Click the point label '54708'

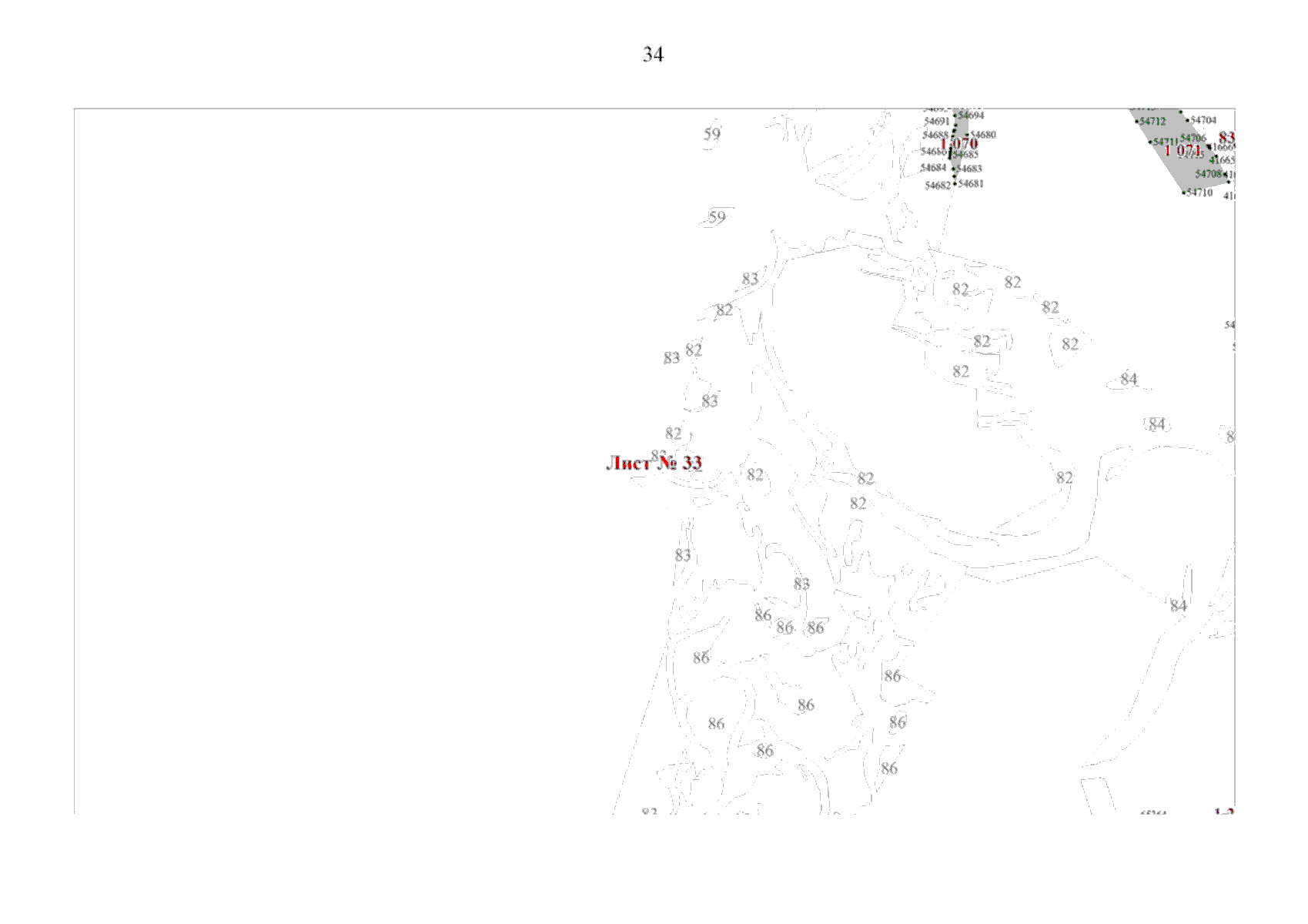click(x=1209, y=175)
